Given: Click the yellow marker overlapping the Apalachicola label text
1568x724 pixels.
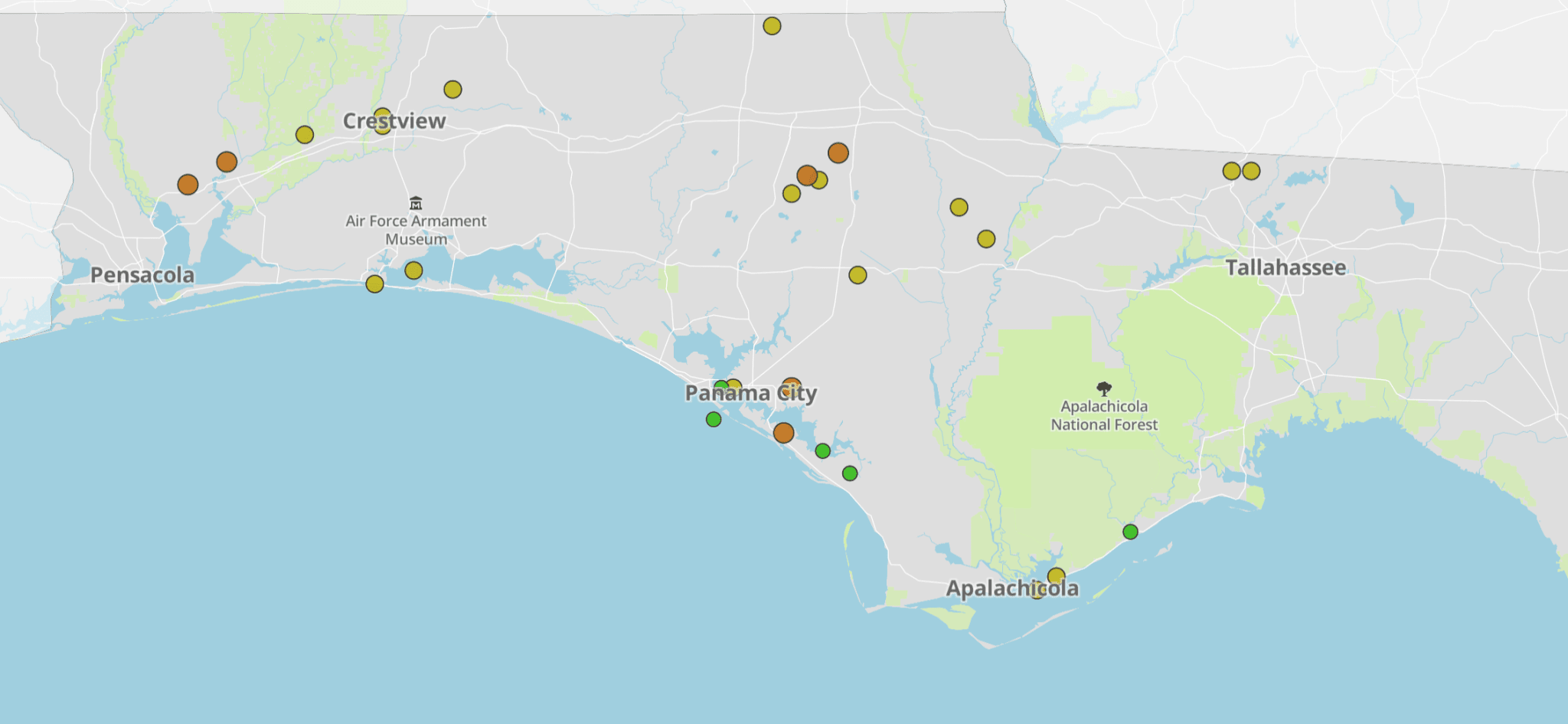Looking at the screenshot, I should (1037, 591).
